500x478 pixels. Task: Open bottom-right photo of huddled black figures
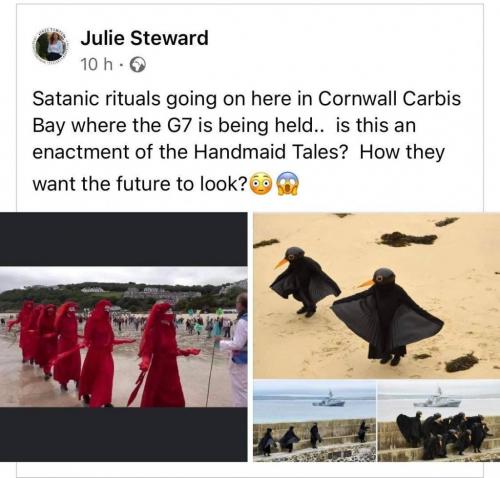[439, 421]
